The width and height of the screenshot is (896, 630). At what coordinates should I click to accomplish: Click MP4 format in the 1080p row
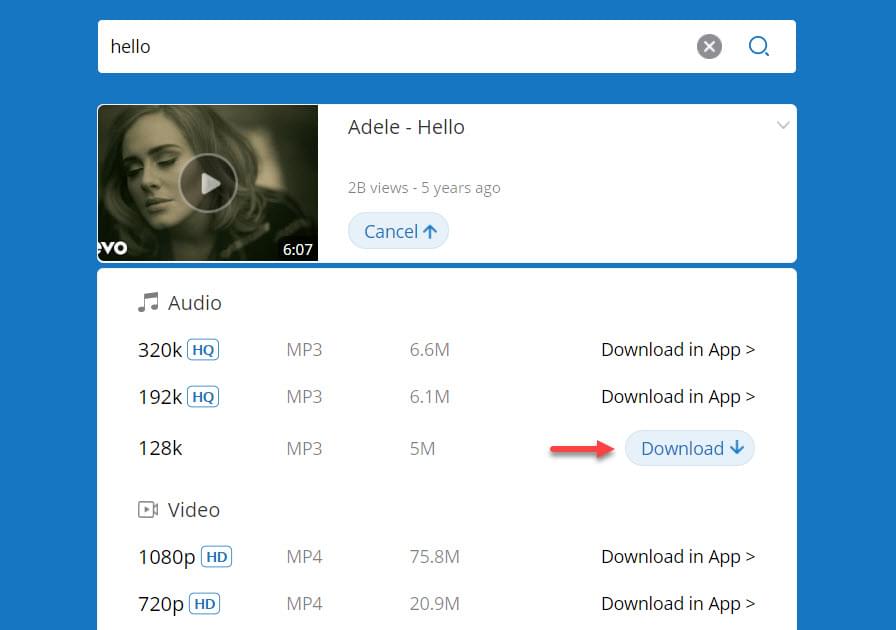click(304, 556)
